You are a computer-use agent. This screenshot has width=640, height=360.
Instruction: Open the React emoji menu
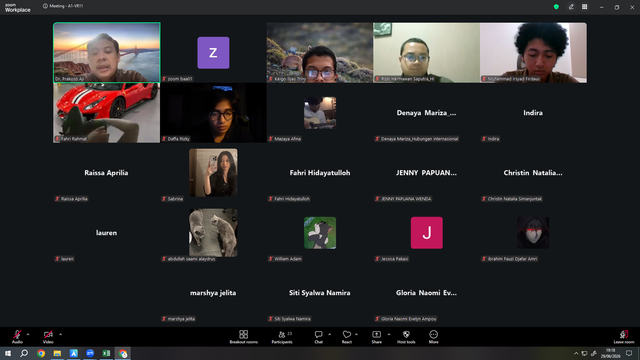[x=347, y=337]
